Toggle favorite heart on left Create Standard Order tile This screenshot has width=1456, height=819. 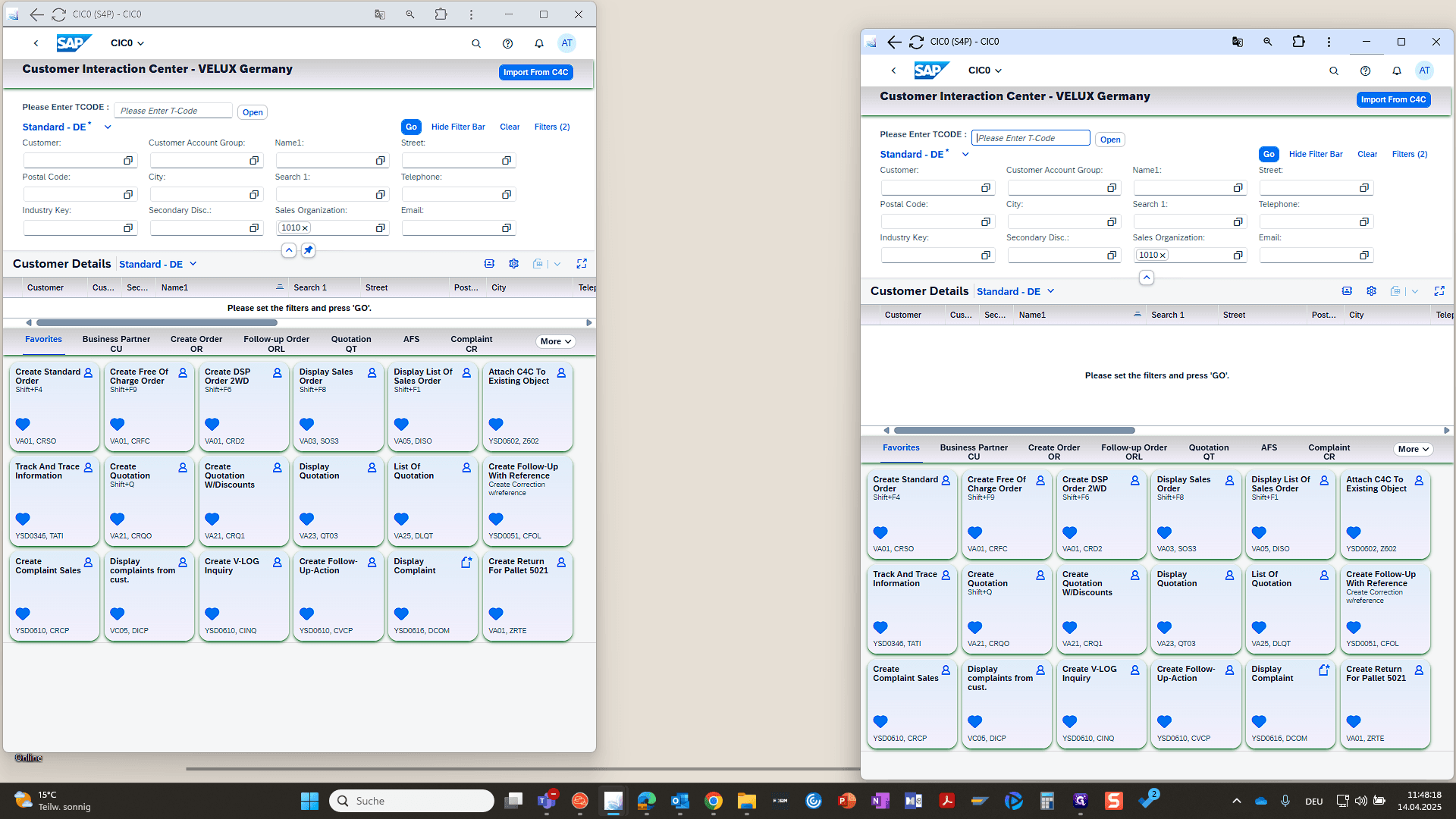pos(23,425)
